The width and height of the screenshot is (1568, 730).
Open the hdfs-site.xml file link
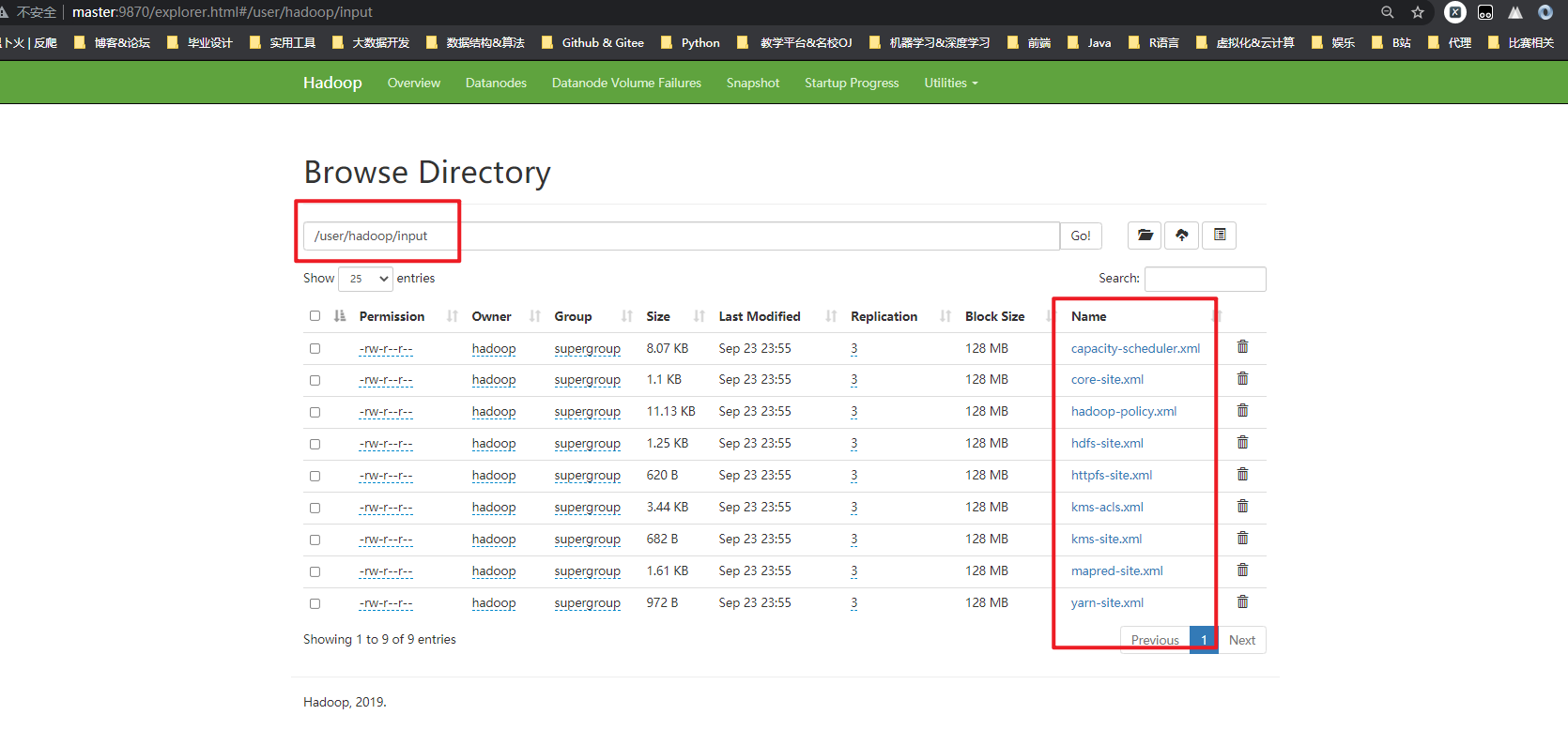click(1107, 444)
